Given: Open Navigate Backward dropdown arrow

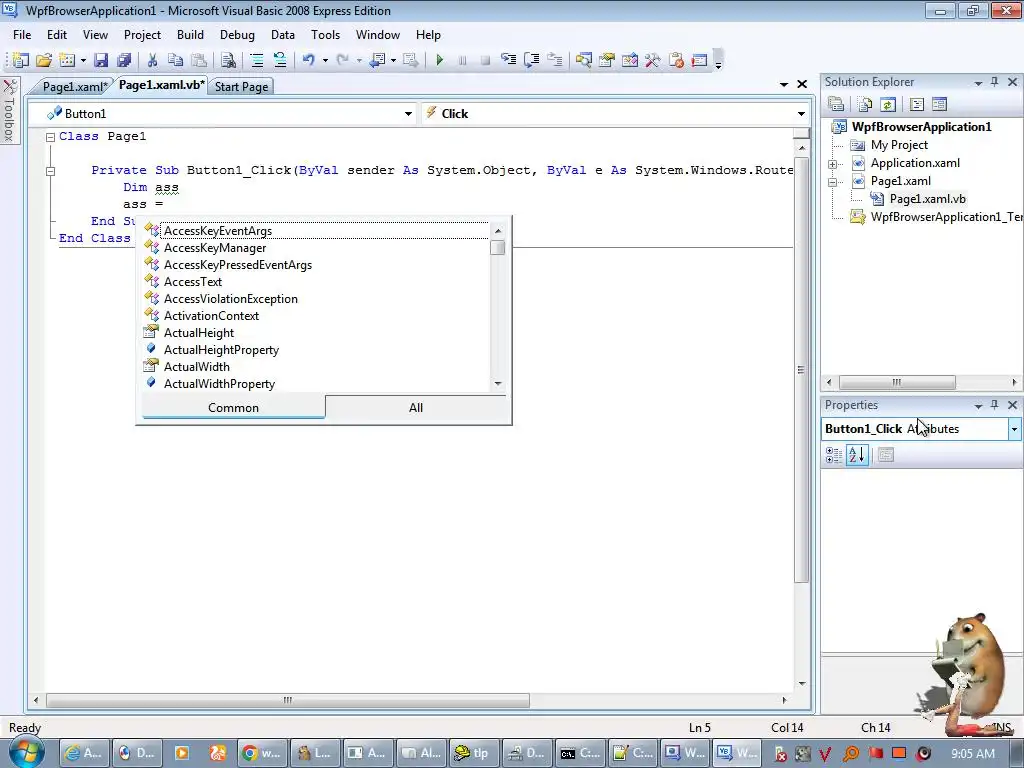Looking at the screenshot, I should (x=392, y=60).
